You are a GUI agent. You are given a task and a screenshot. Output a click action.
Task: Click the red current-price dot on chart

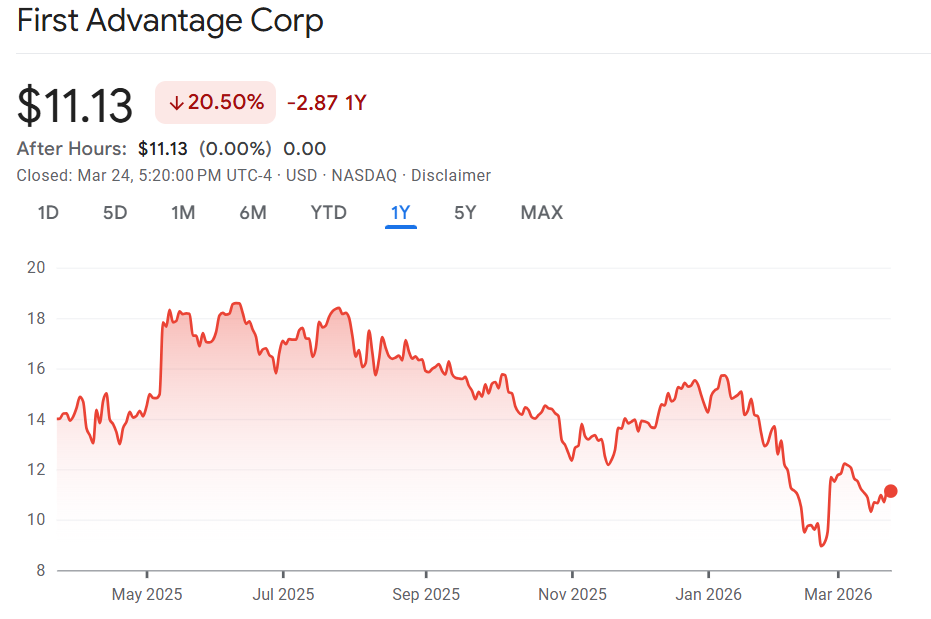click(891, 491)
